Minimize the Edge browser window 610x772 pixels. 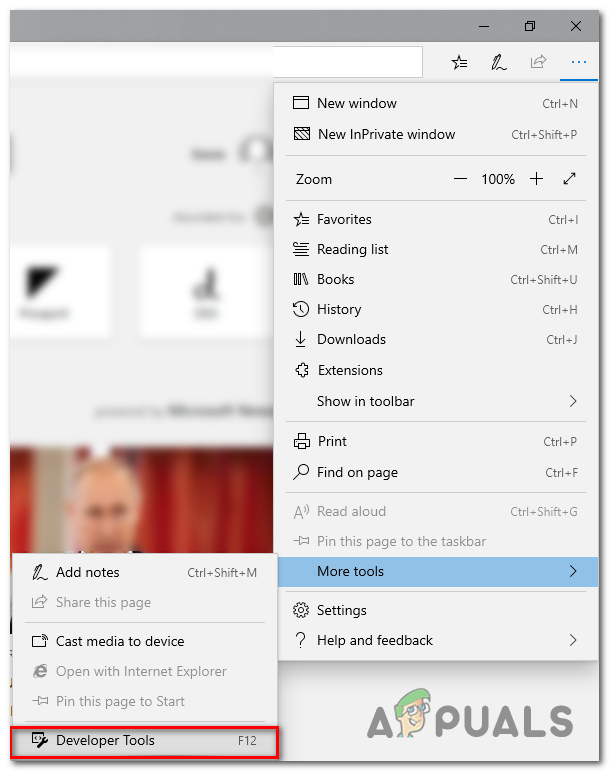[x=484, y=26]
